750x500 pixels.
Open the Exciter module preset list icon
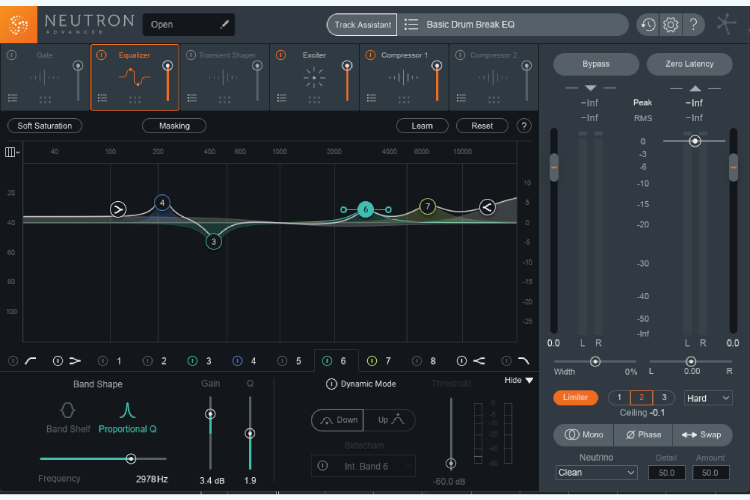point(281,98)
